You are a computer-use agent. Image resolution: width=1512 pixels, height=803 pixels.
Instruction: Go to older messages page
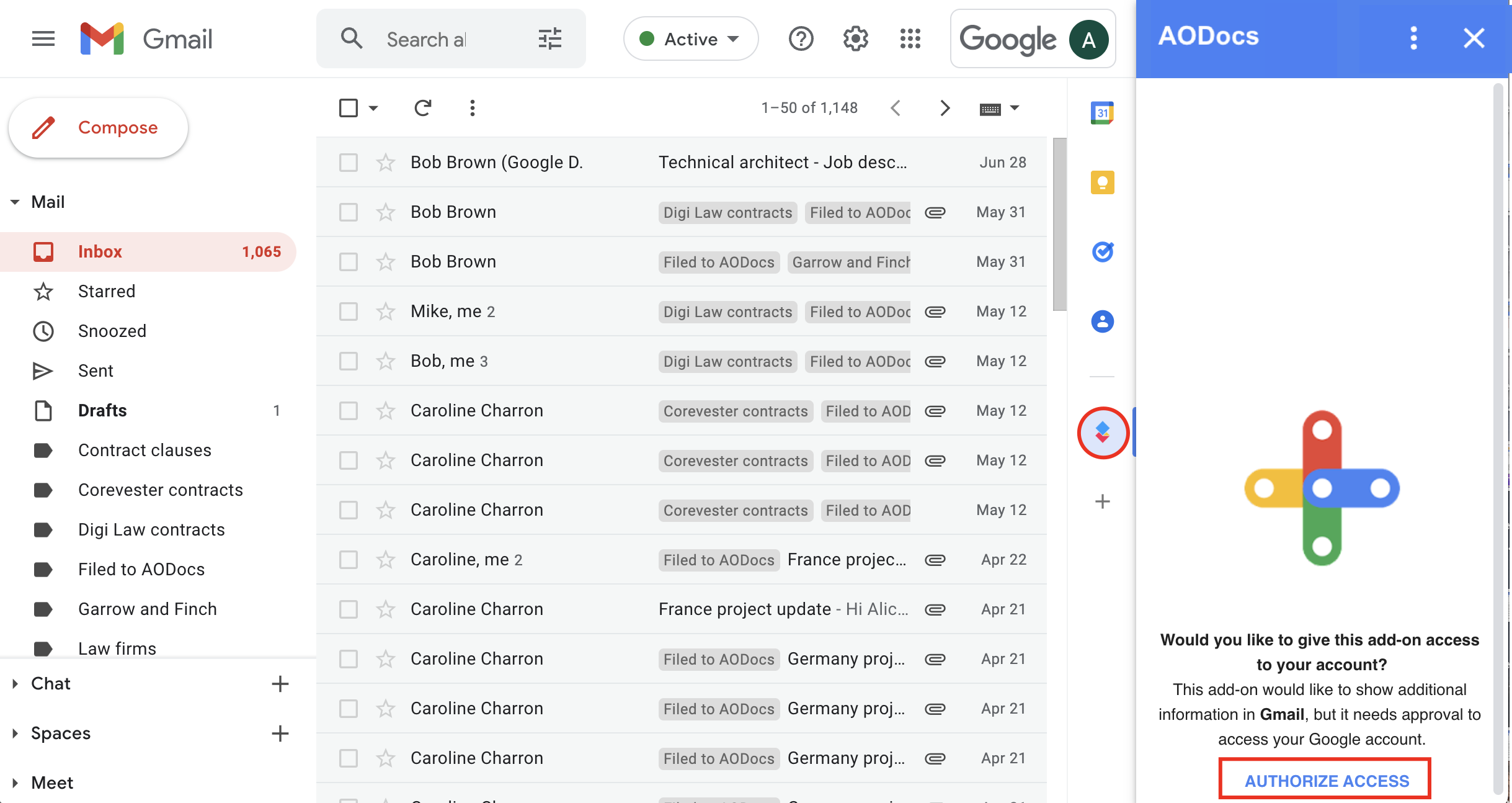(945, 108)
